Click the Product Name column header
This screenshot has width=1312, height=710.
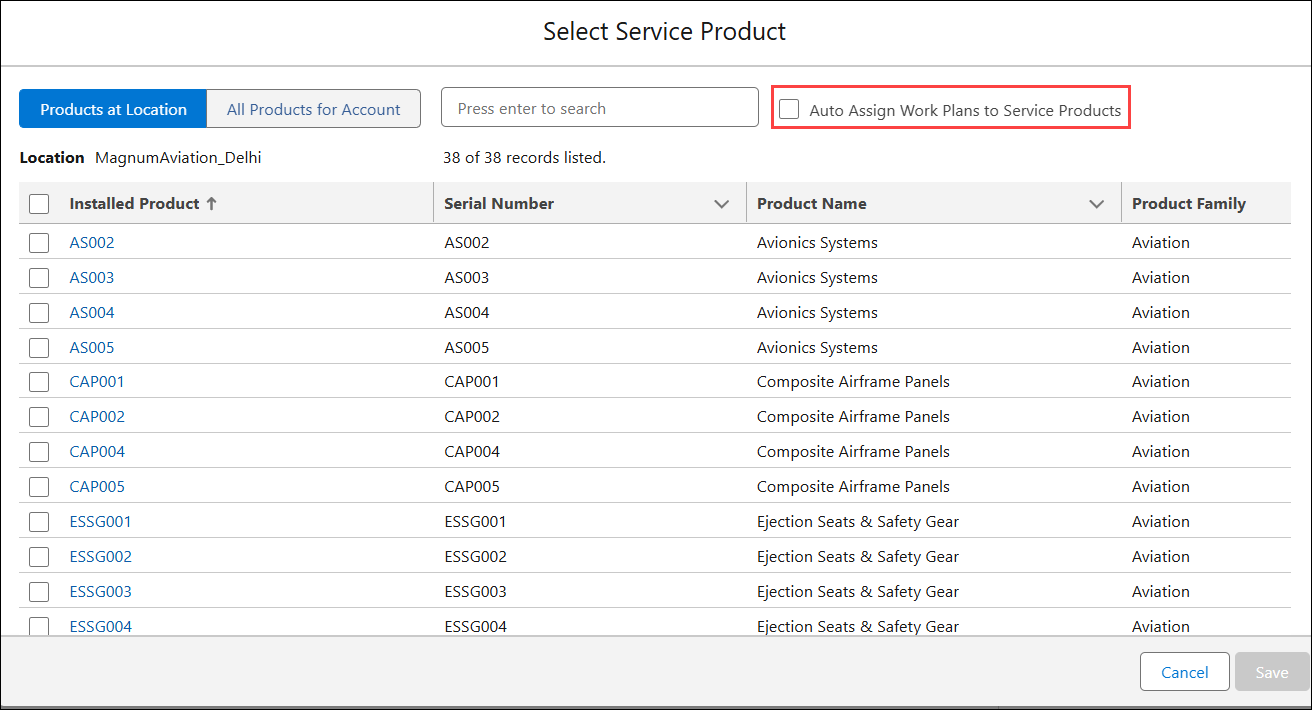tap(812, 203)
